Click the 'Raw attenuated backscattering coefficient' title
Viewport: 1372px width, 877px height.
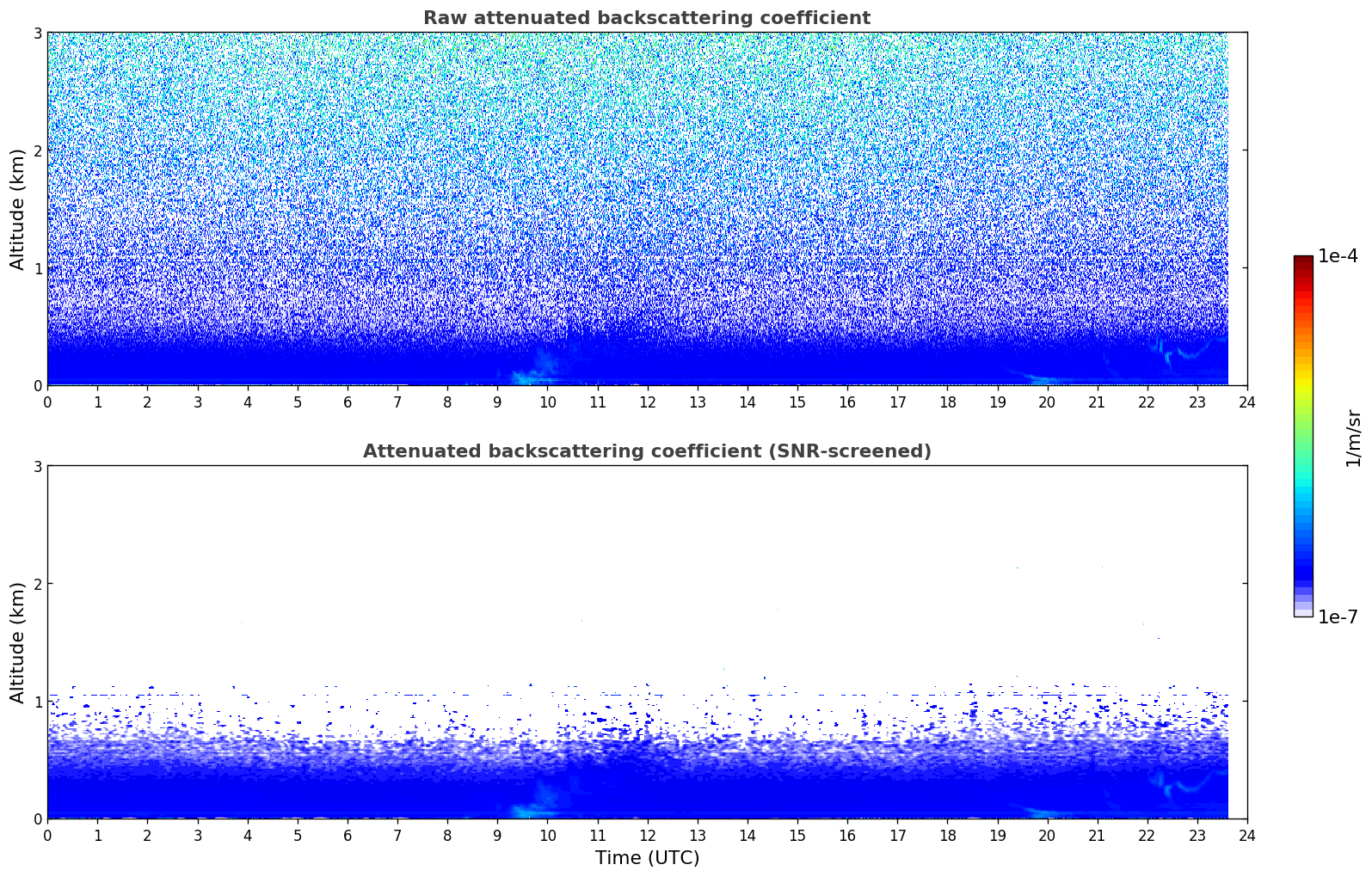coord(646,18)
